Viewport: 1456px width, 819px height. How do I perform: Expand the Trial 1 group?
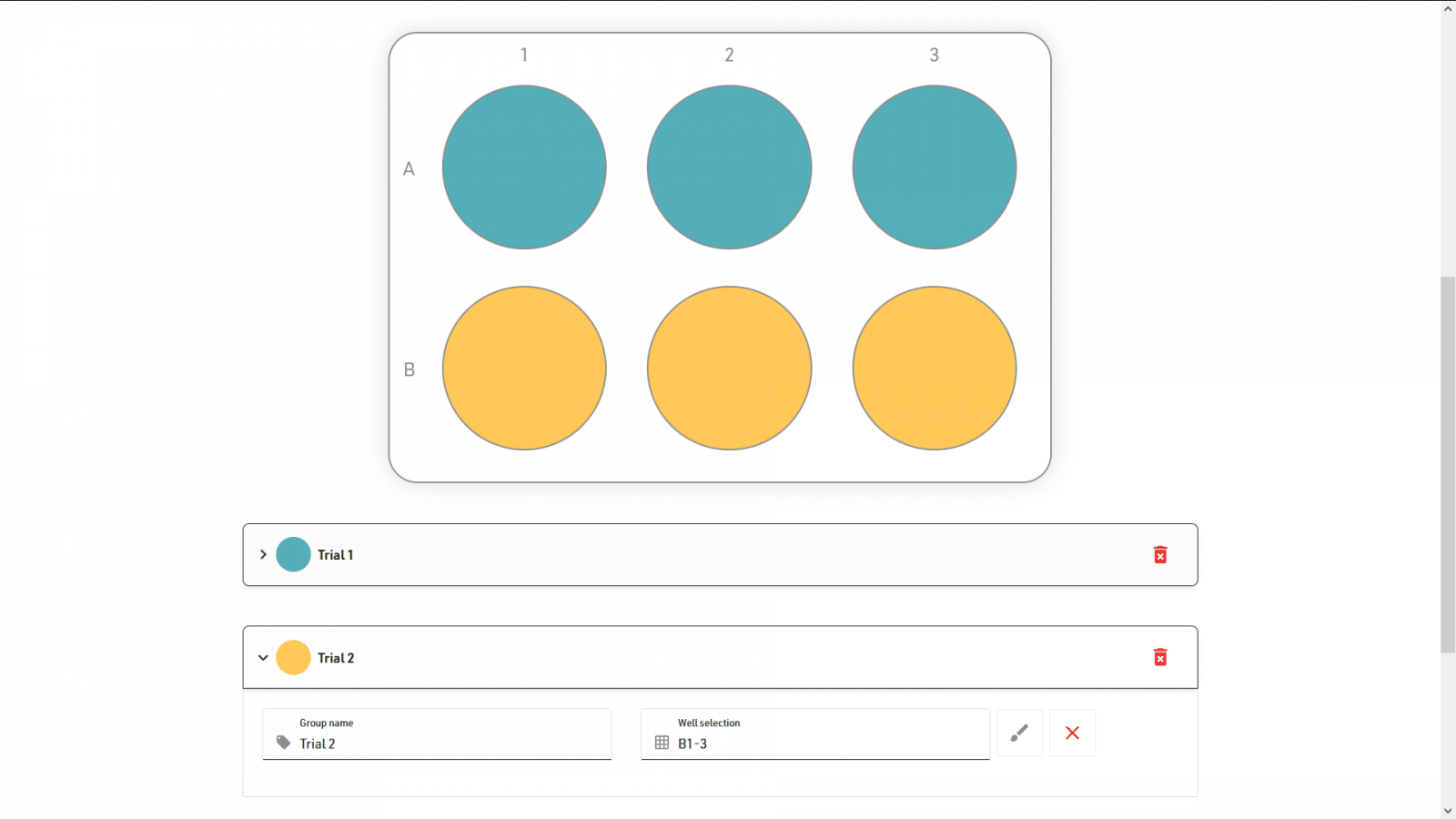263,554
